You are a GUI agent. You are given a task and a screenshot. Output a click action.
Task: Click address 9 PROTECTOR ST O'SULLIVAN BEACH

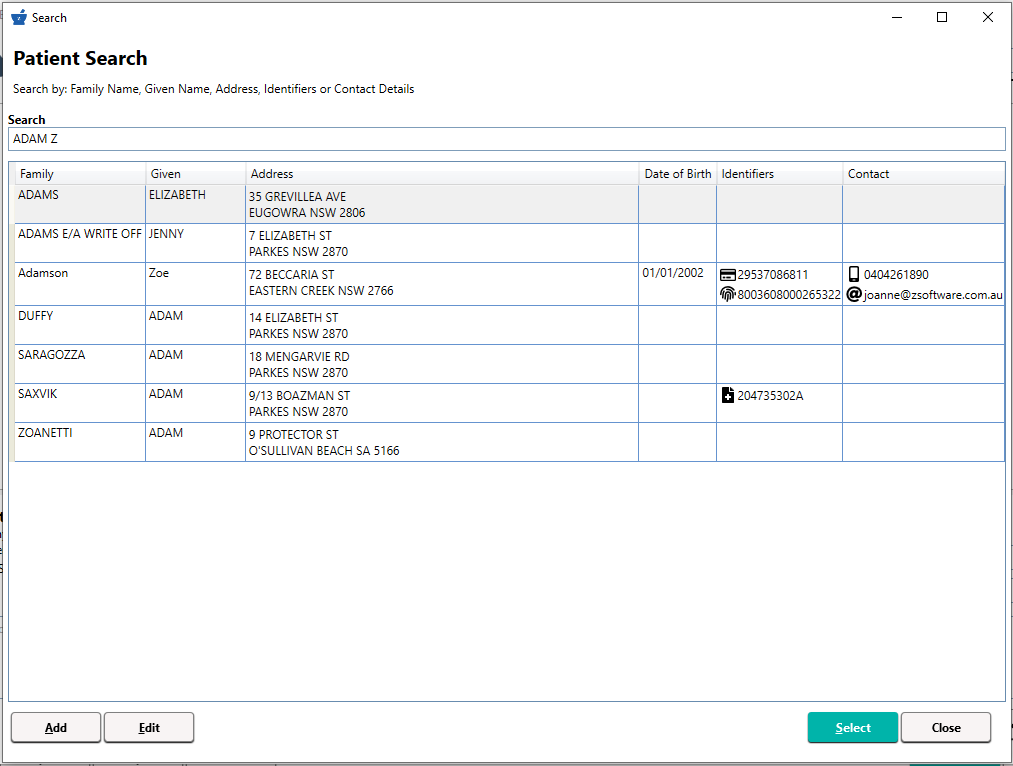[x=324, y=442]
